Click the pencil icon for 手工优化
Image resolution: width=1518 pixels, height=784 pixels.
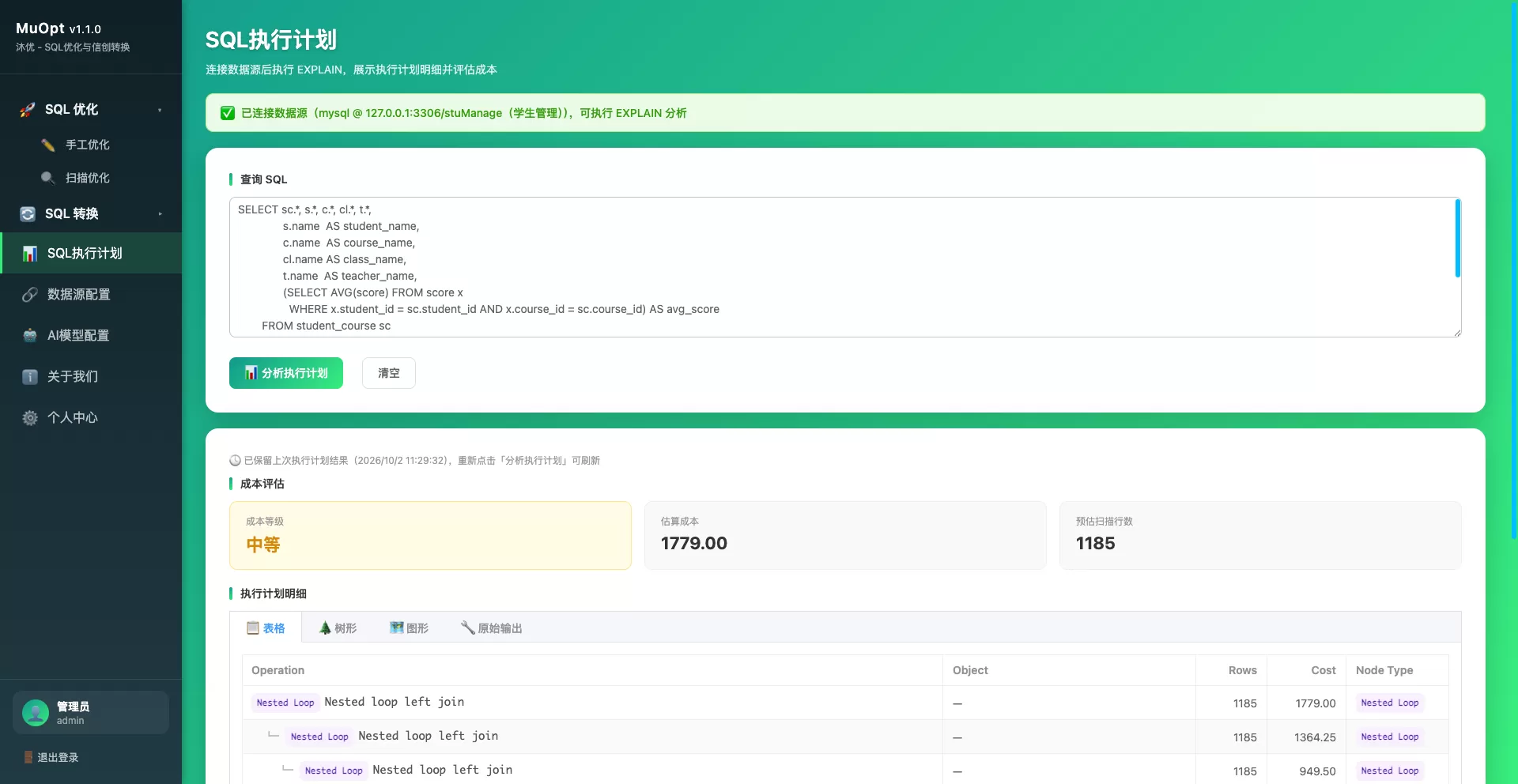pos(48,145)
